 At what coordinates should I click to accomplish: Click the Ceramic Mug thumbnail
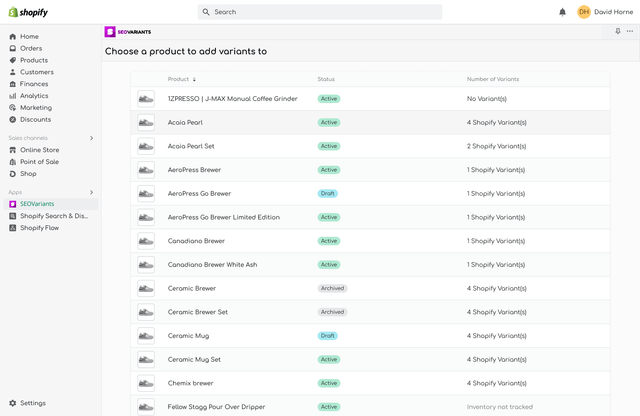[146, 336]
